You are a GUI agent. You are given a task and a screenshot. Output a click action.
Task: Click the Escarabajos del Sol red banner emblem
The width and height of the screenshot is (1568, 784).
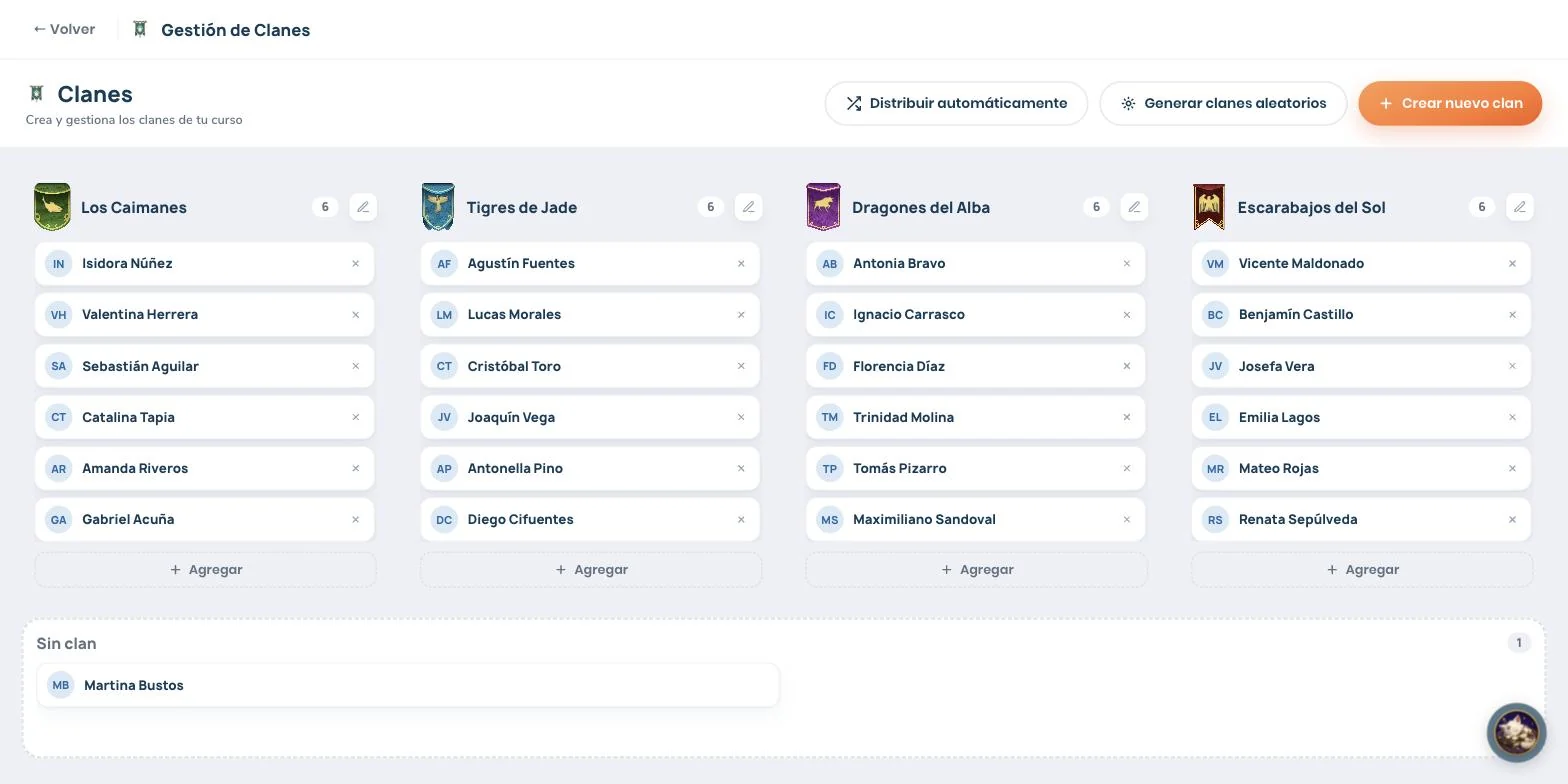point(1209,207)
